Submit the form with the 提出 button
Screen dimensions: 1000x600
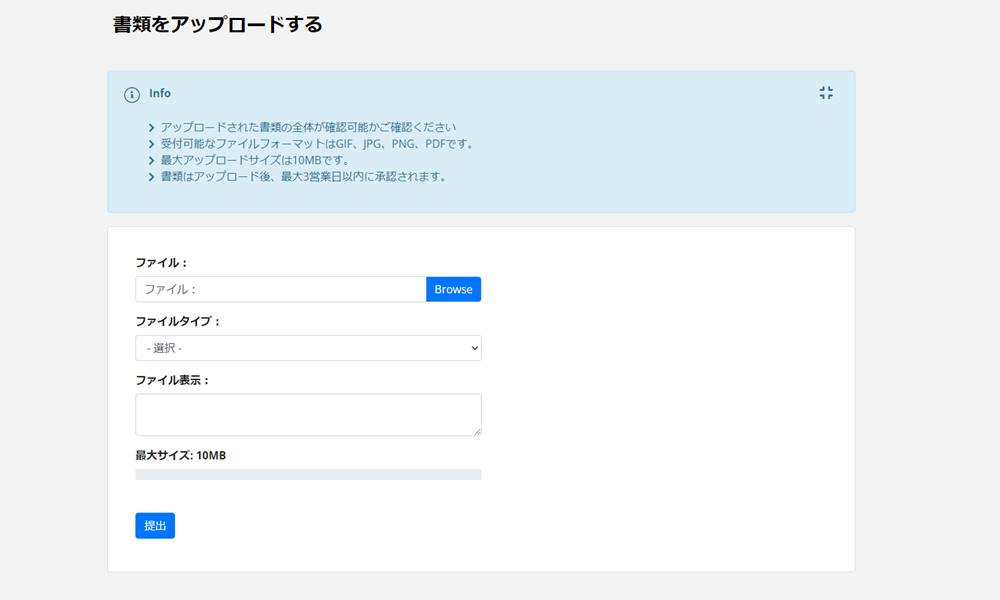(155, 525)
